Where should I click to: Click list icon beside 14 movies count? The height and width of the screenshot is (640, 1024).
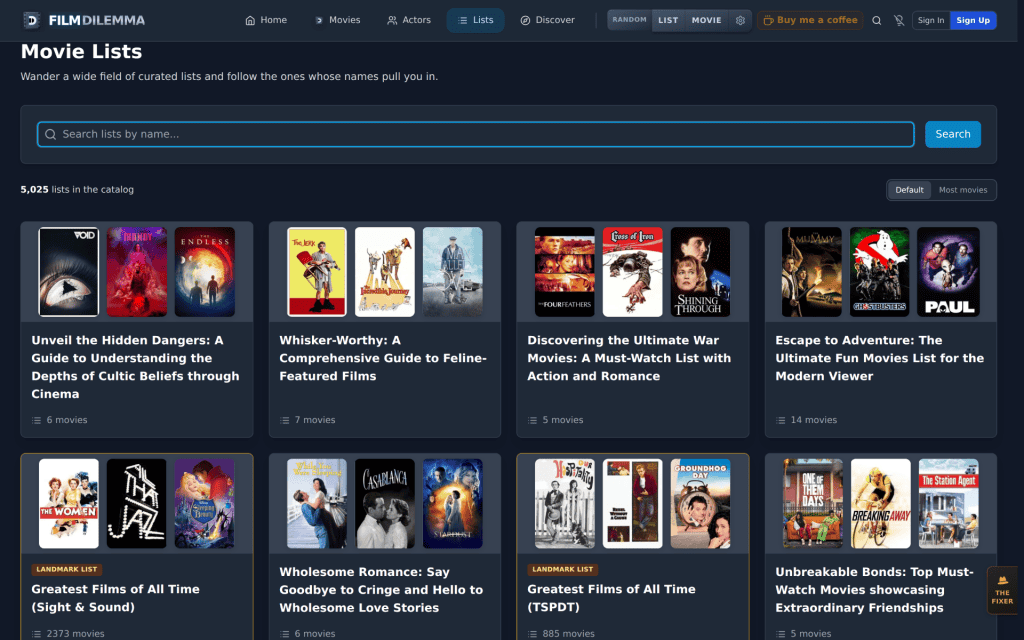pyautogui.click(x=780, y=420)
